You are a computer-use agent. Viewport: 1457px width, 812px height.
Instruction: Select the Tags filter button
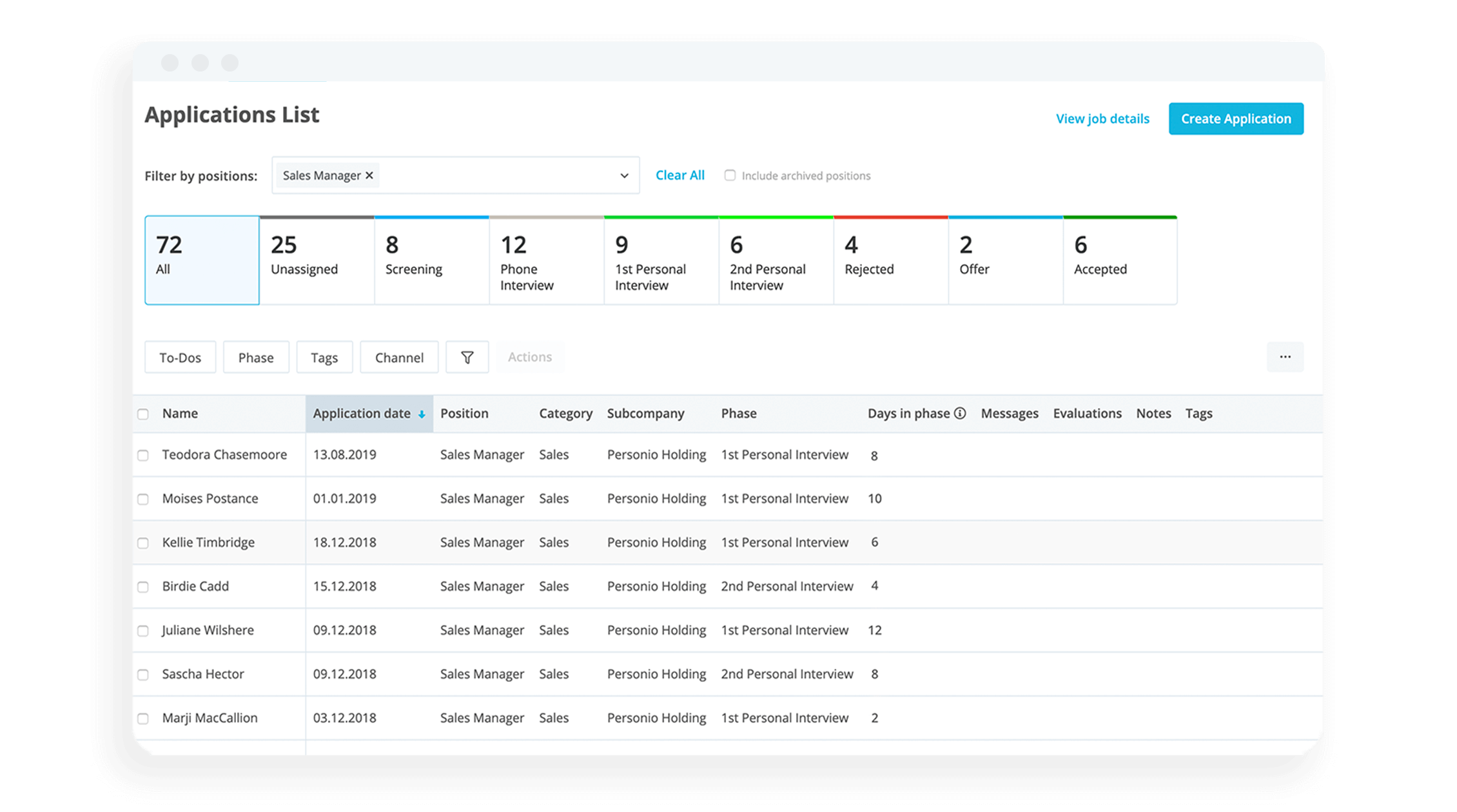coord(324,357)
